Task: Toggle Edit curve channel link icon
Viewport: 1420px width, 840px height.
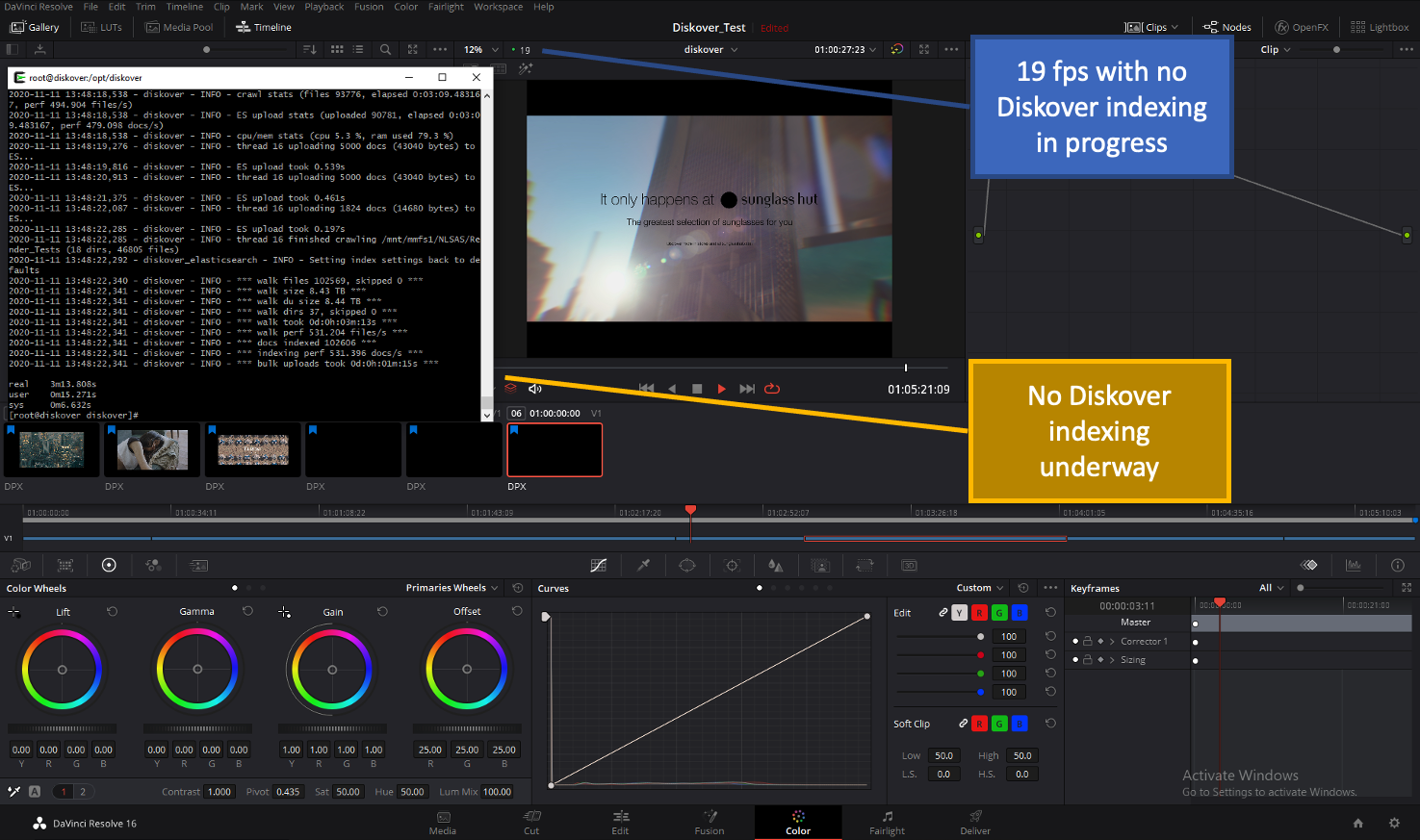Action: (942, 612)
